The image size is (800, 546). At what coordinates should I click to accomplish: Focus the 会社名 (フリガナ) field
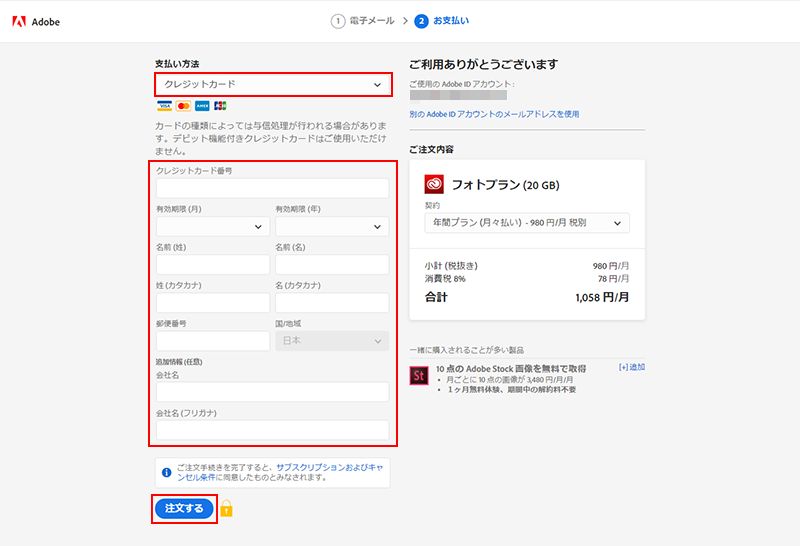click(x=272, y=430)
